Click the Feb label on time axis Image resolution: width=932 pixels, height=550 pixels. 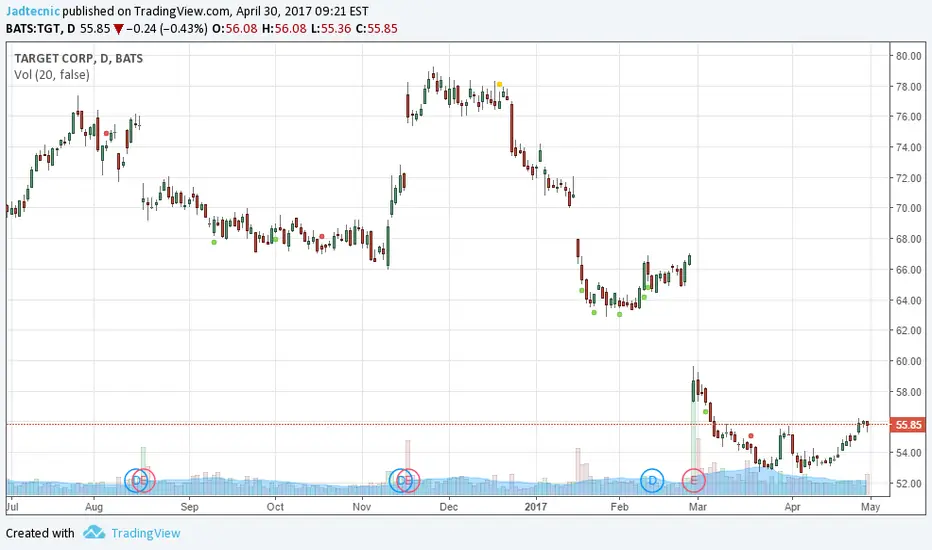(619, 507)
